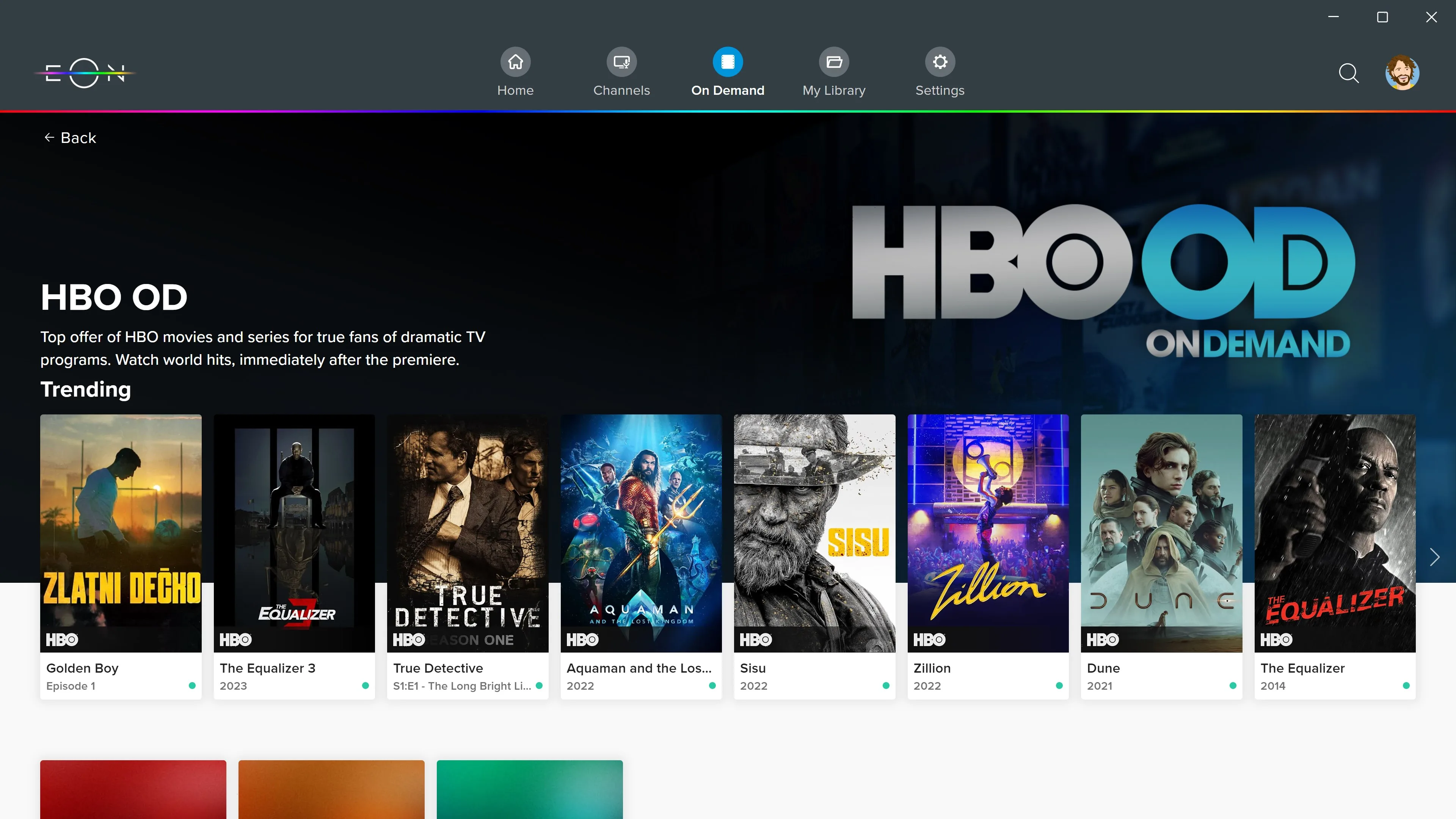This screenshot has width=1456, height=819.
Task: Click the green dot on Golden Boy
Action: tap(192, 686)
